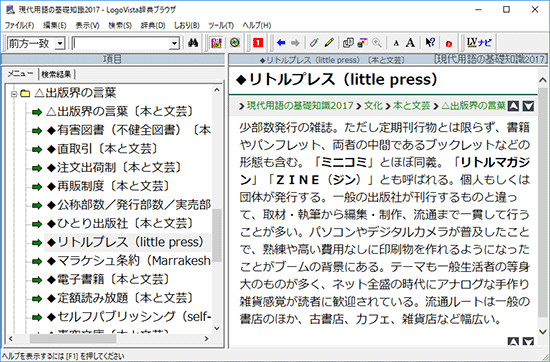Select the yellow pencil icon
The image size is (550, 362).
point(329,43)
